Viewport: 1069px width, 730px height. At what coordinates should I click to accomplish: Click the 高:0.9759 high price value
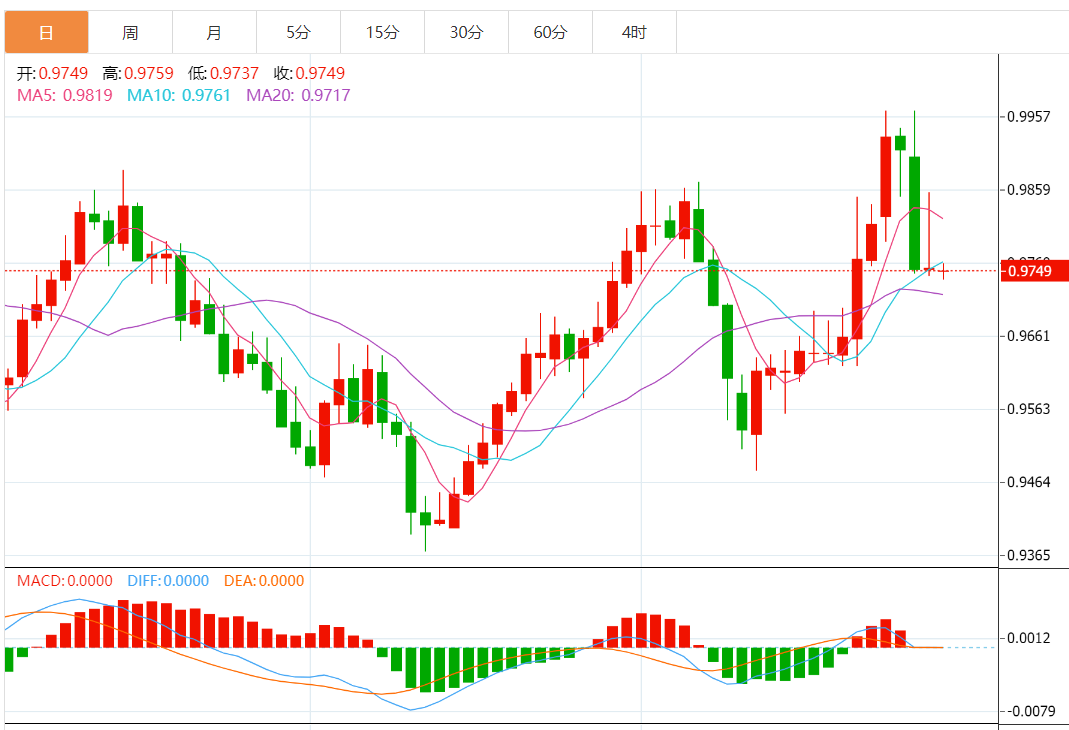pyautogui.click(x=138, y=73)
